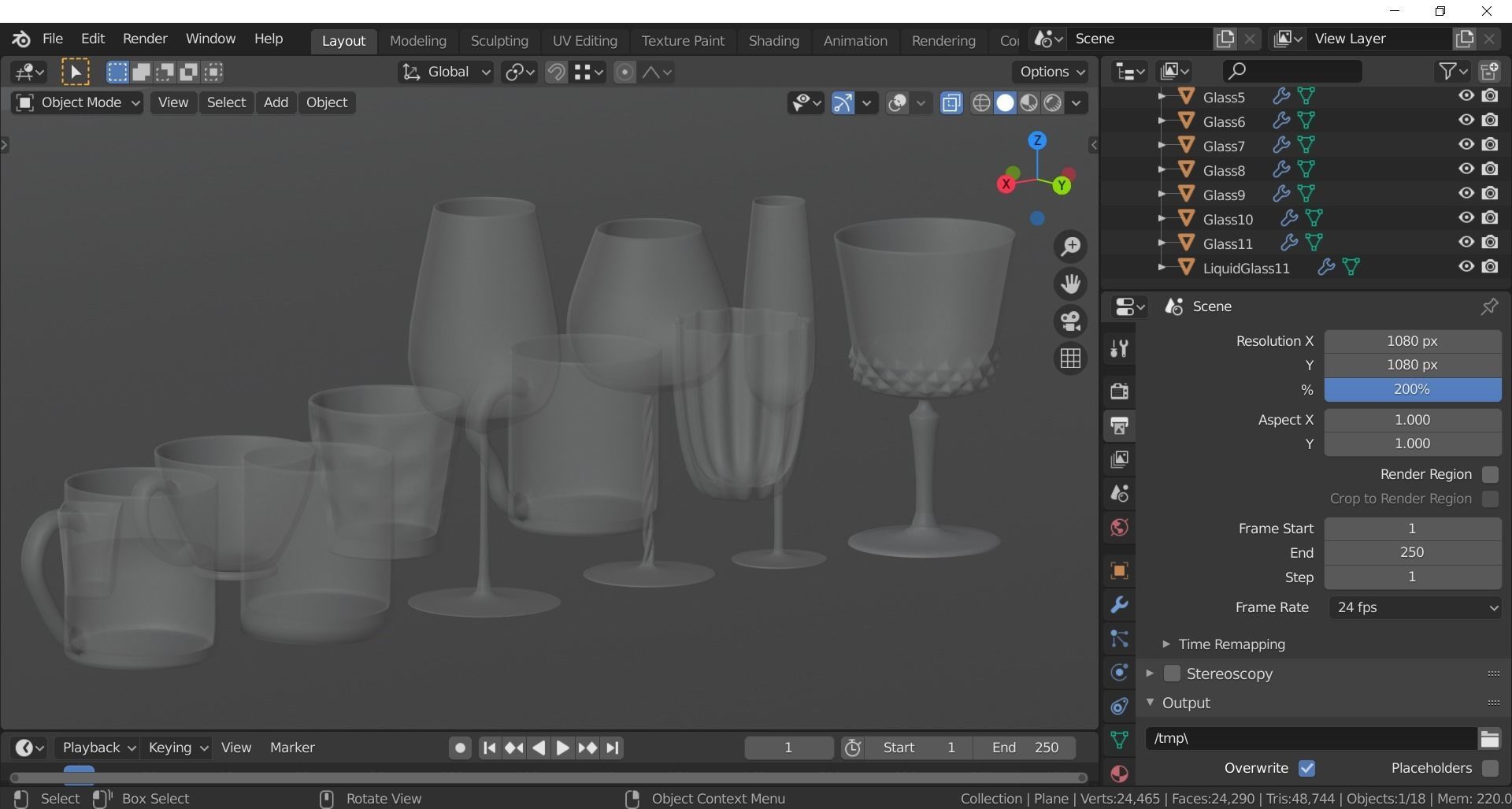The width and height of the screenshot is (1512, 809).
Task: Open the Frame Rate 24 fps dropdown
Action: pos(1414,607)
